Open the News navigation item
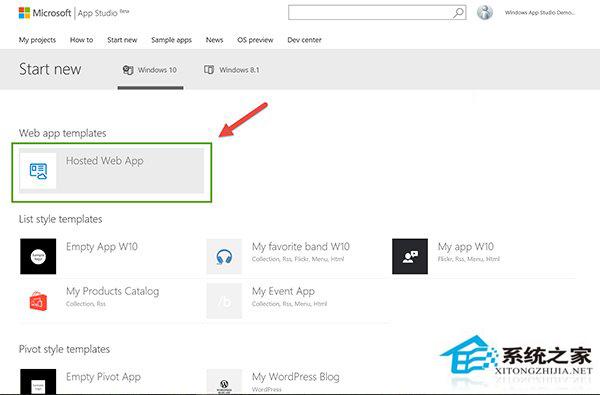Viewport: 600px width, 395px height. pos(214,40)
